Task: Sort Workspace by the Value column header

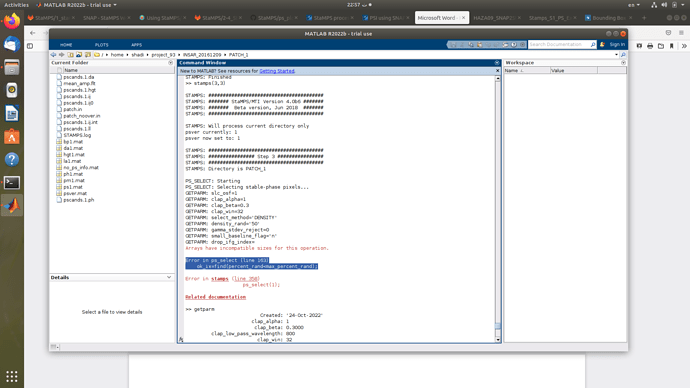Action: point(573,70)
